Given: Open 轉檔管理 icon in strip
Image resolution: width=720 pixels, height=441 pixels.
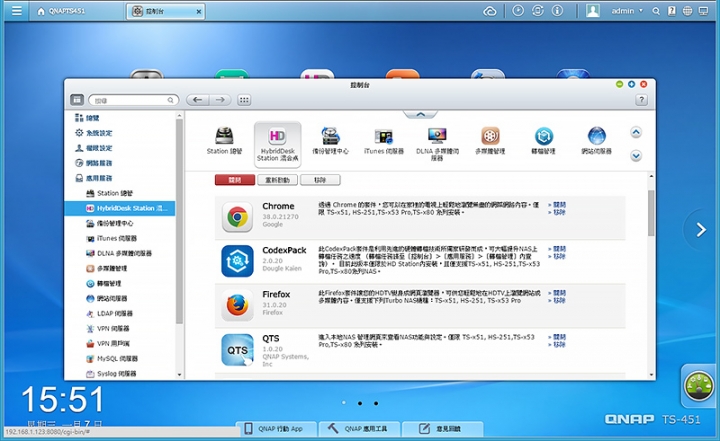Looking at the screenshot, I should tap(544, 141).
